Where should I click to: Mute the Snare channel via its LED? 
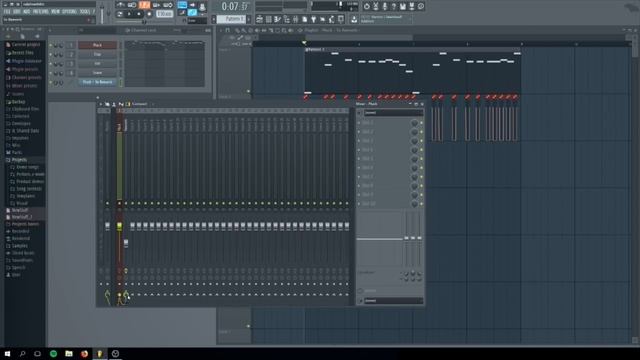click(51, 73)
